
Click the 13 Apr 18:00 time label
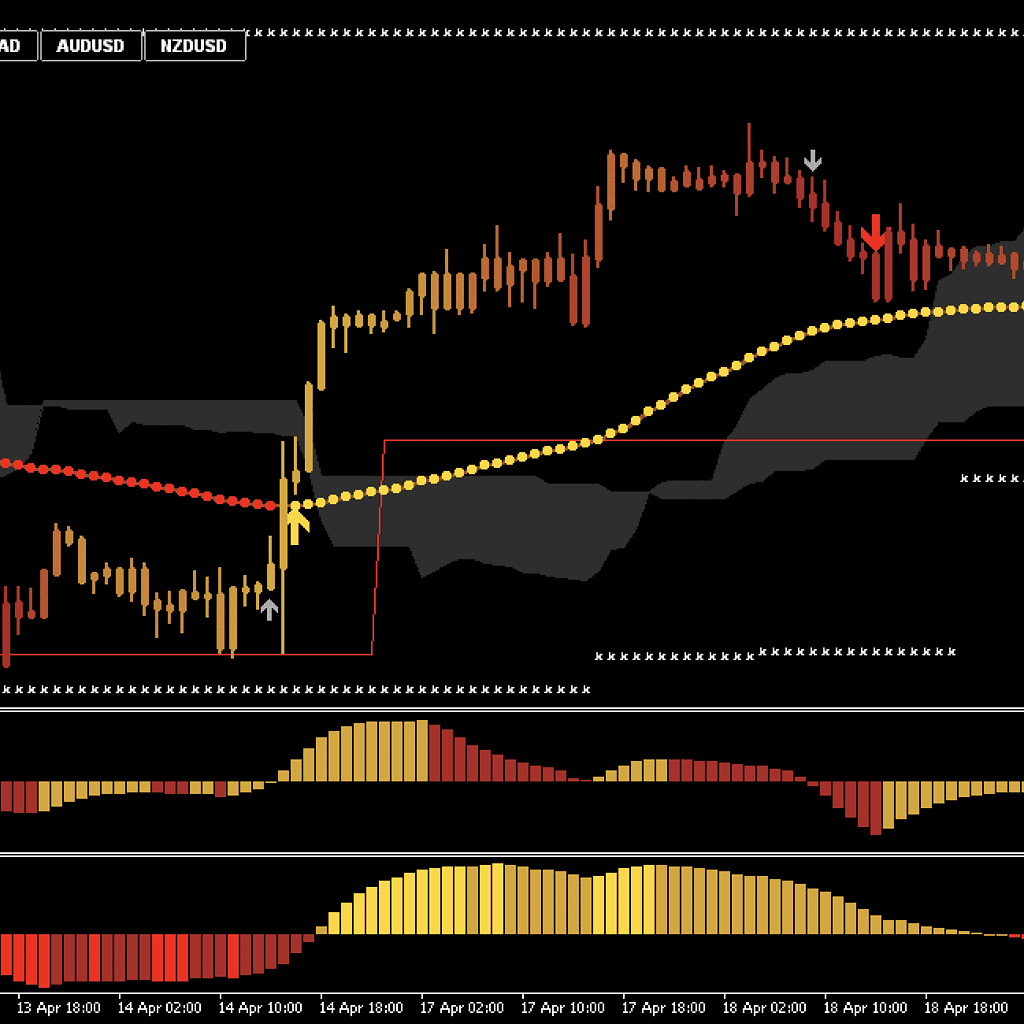tap(58, 1007)
